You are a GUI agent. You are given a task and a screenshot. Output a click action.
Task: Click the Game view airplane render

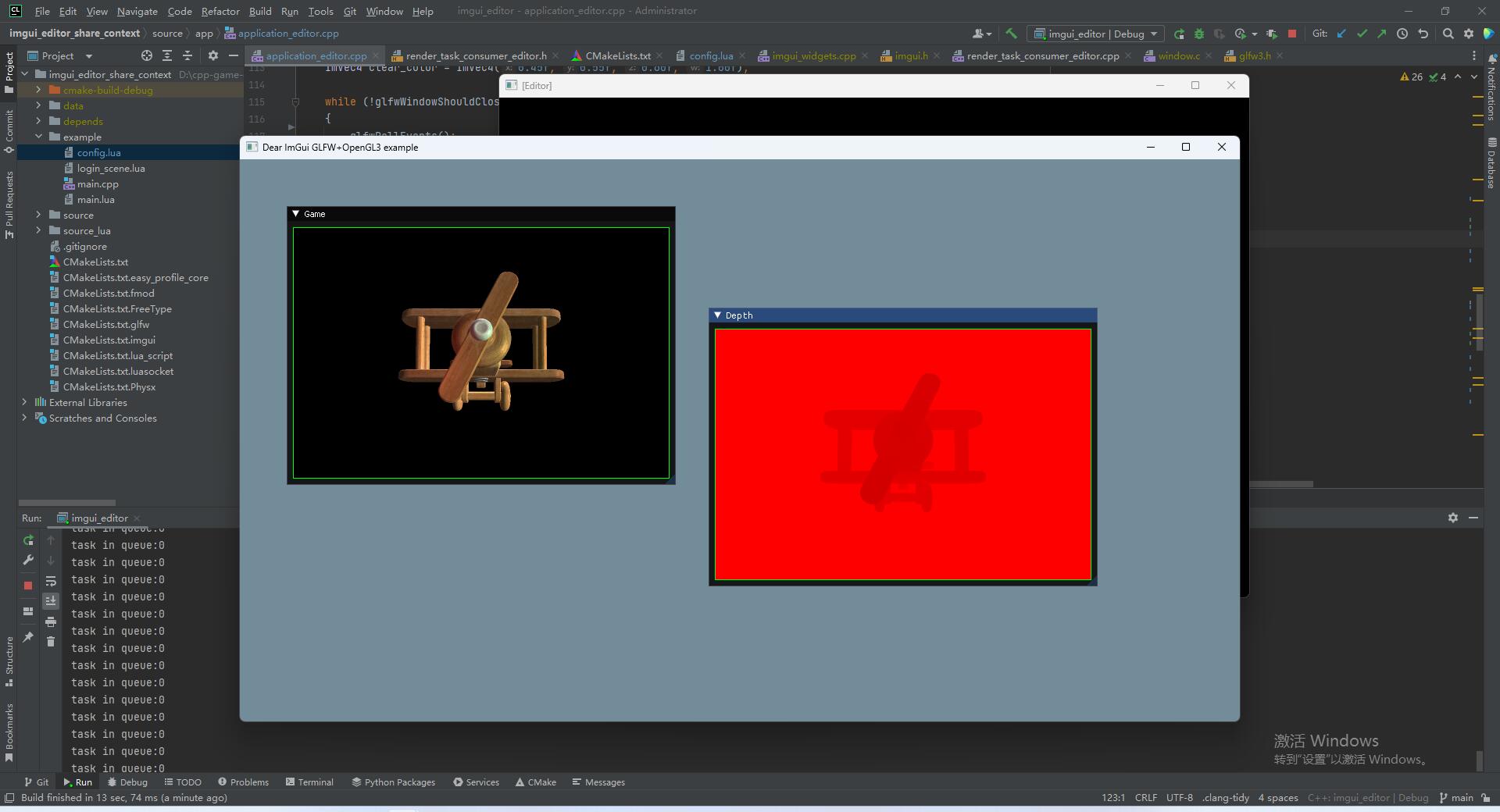[481, 353]
